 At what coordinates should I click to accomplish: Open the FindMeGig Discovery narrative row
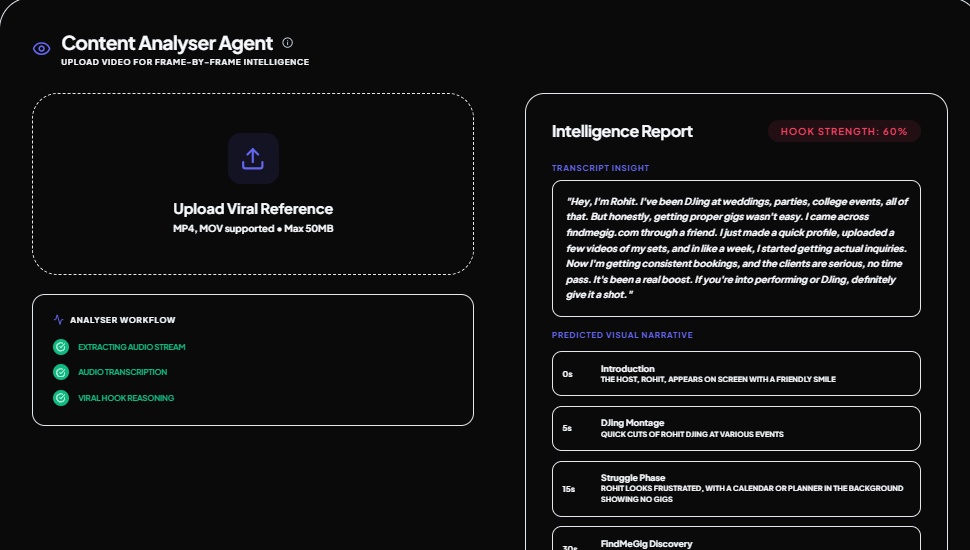click(735, 540)
